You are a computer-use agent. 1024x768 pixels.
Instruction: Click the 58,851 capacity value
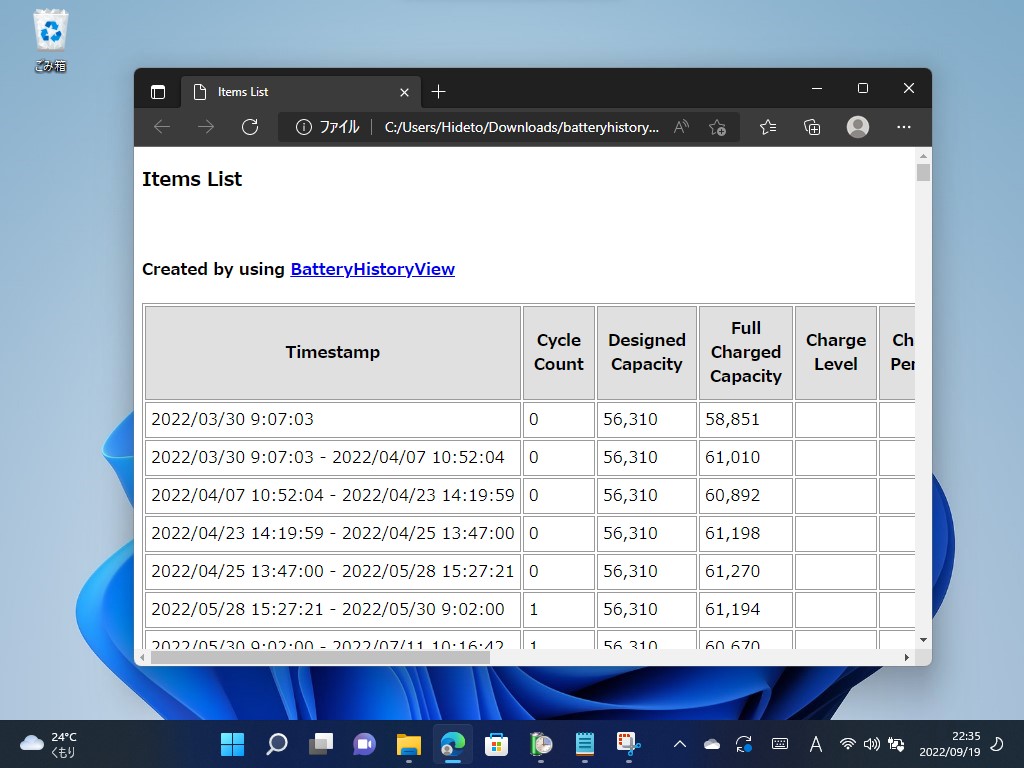732,419
